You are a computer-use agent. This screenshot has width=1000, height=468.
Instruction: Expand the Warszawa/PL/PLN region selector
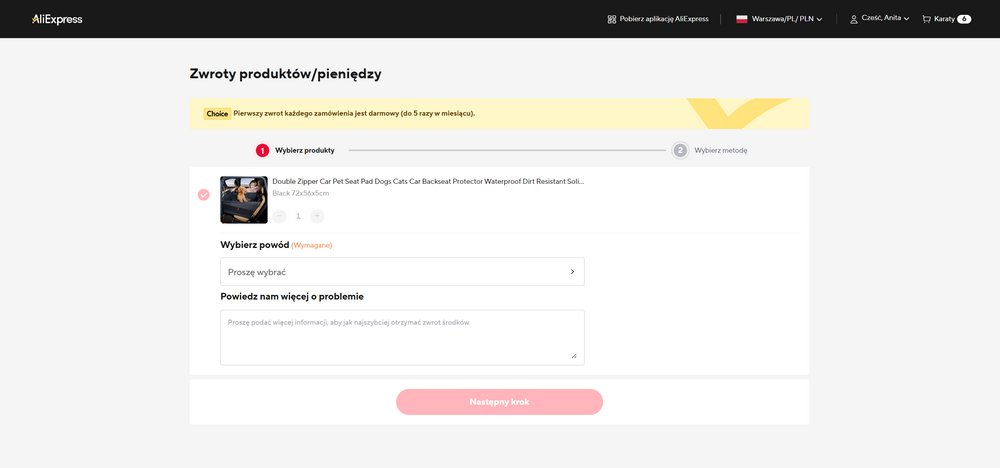point(787,19)
